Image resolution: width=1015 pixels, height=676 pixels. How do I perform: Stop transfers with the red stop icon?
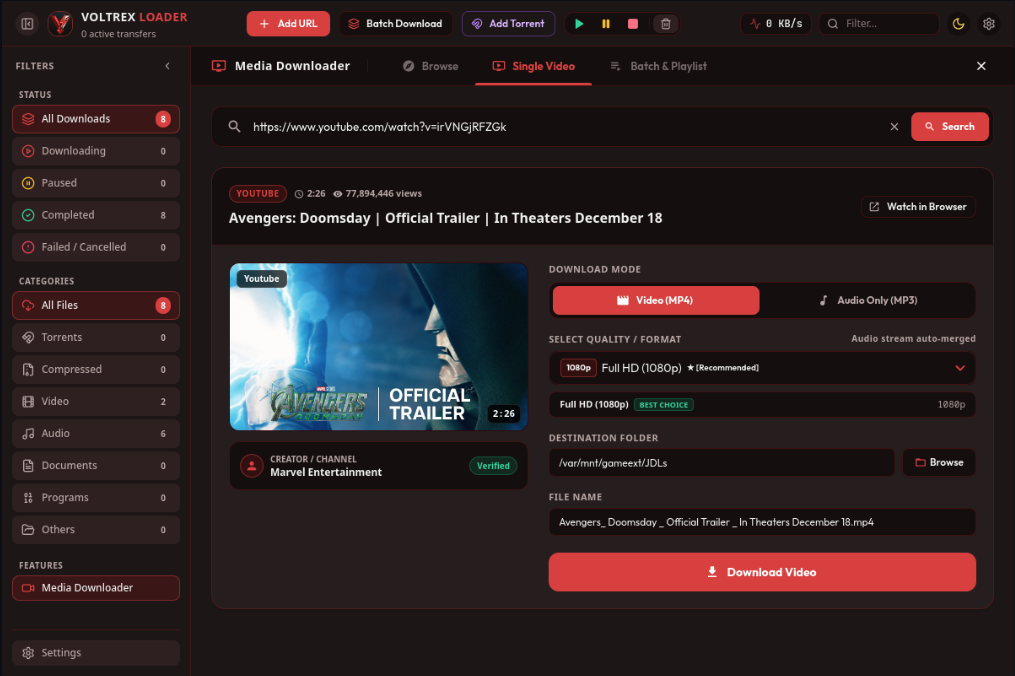tap(633, 24)
